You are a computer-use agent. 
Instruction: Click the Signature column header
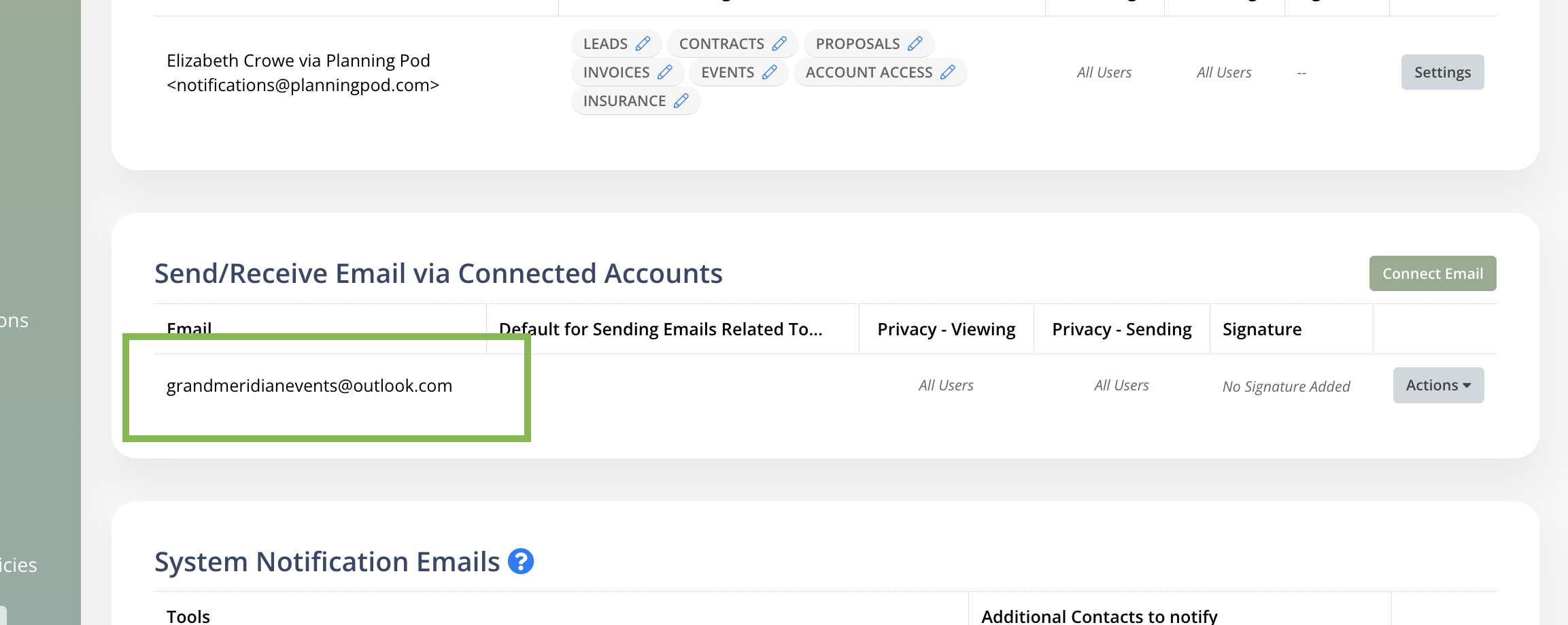click(1262, 329)
